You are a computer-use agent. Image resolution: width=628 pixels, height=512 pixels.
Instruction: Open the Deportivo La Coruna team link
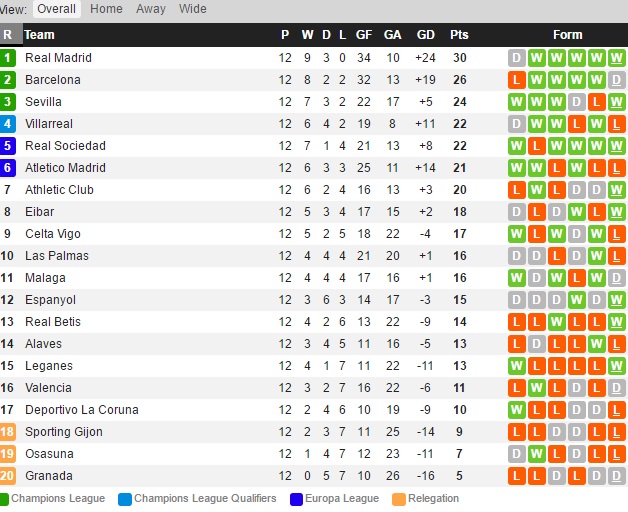(82, 410)
